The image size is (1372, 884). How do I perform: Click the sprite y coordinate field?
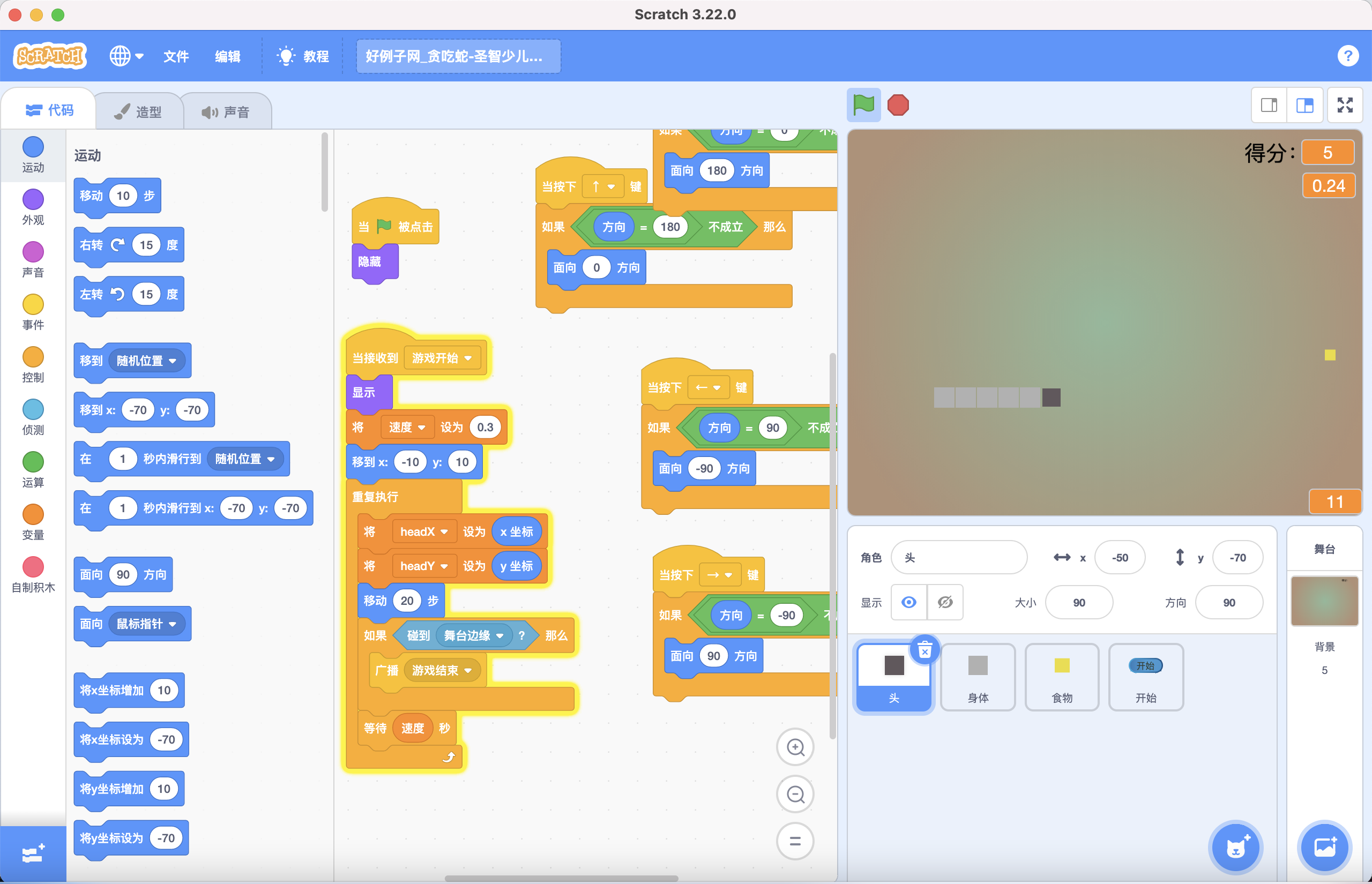coord(1237,557)
